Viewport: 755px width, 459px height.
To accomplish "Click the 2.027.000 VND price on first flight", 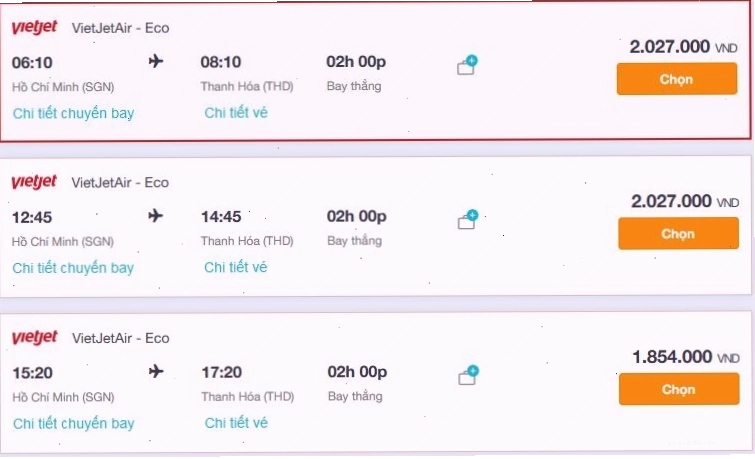I will point(683,47).
